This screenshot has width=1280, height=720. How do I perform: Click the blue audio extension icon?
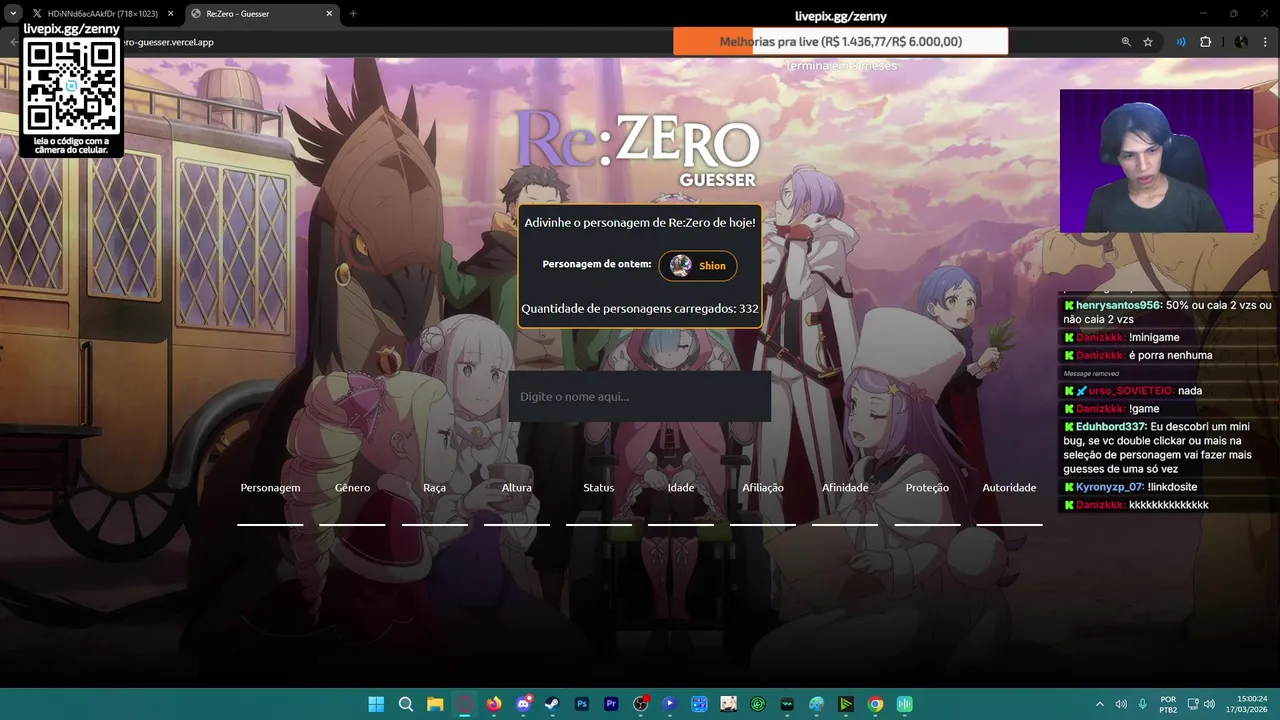coord(1181,42)
